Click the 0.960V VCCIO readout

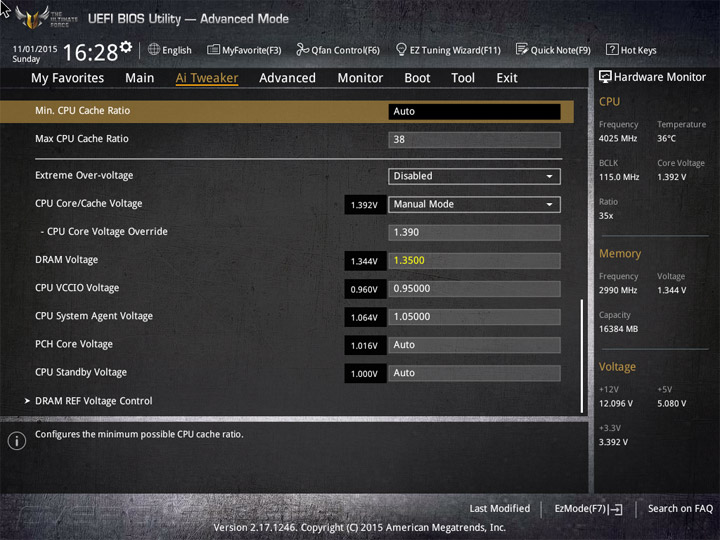(365, 289)
